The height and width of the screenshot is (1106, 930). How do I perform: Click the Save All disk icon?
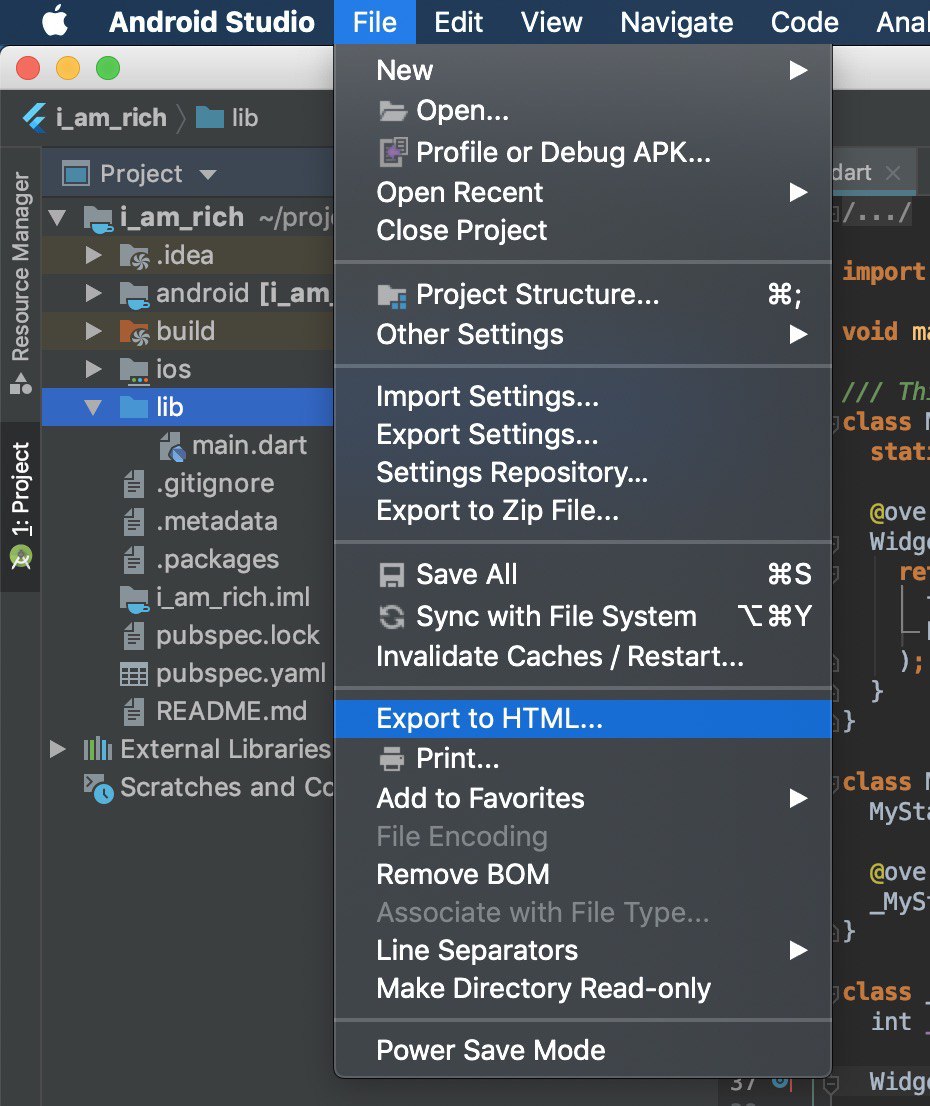tap(392, 575)
